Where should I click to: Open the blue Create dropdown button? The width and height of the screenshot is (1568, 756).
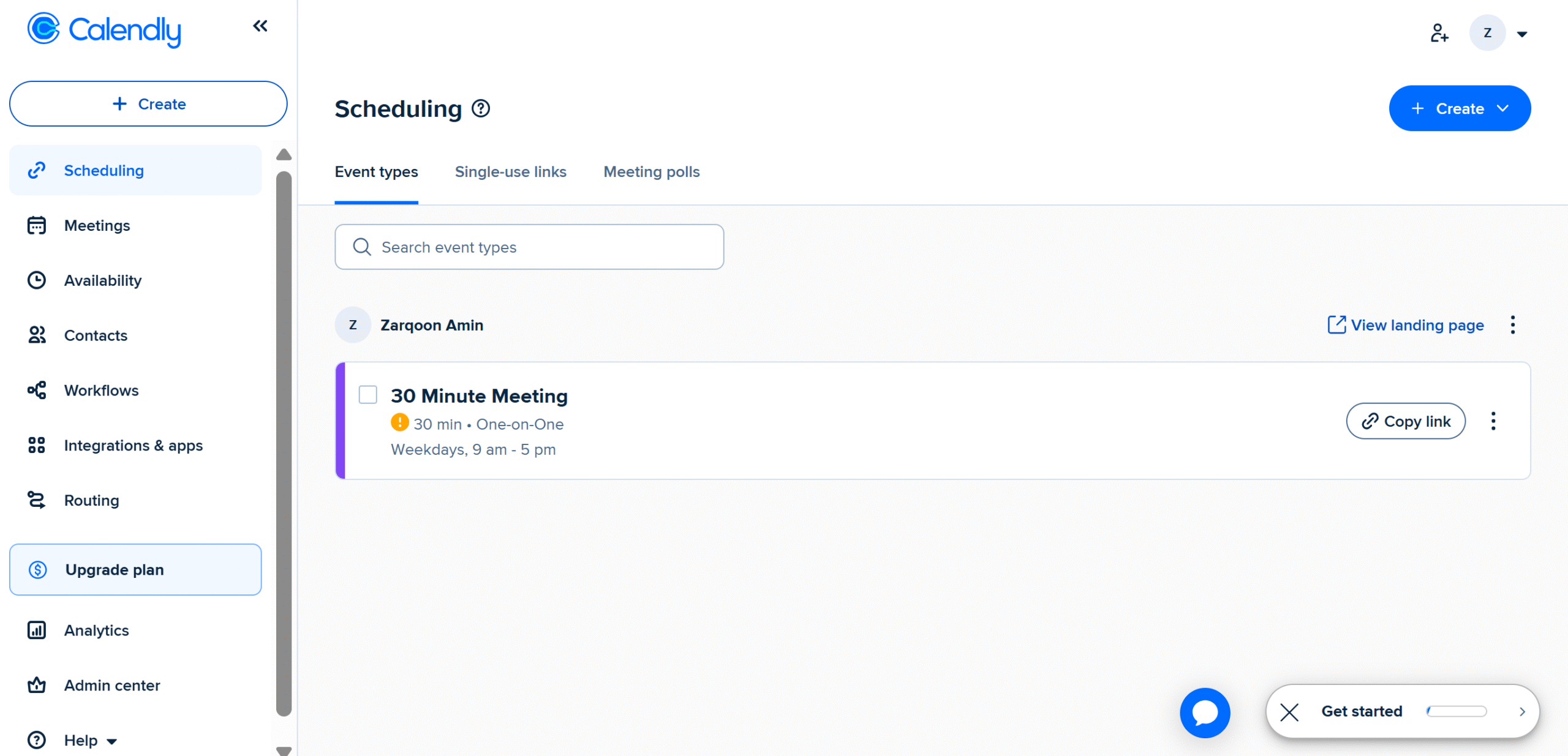1460,108
